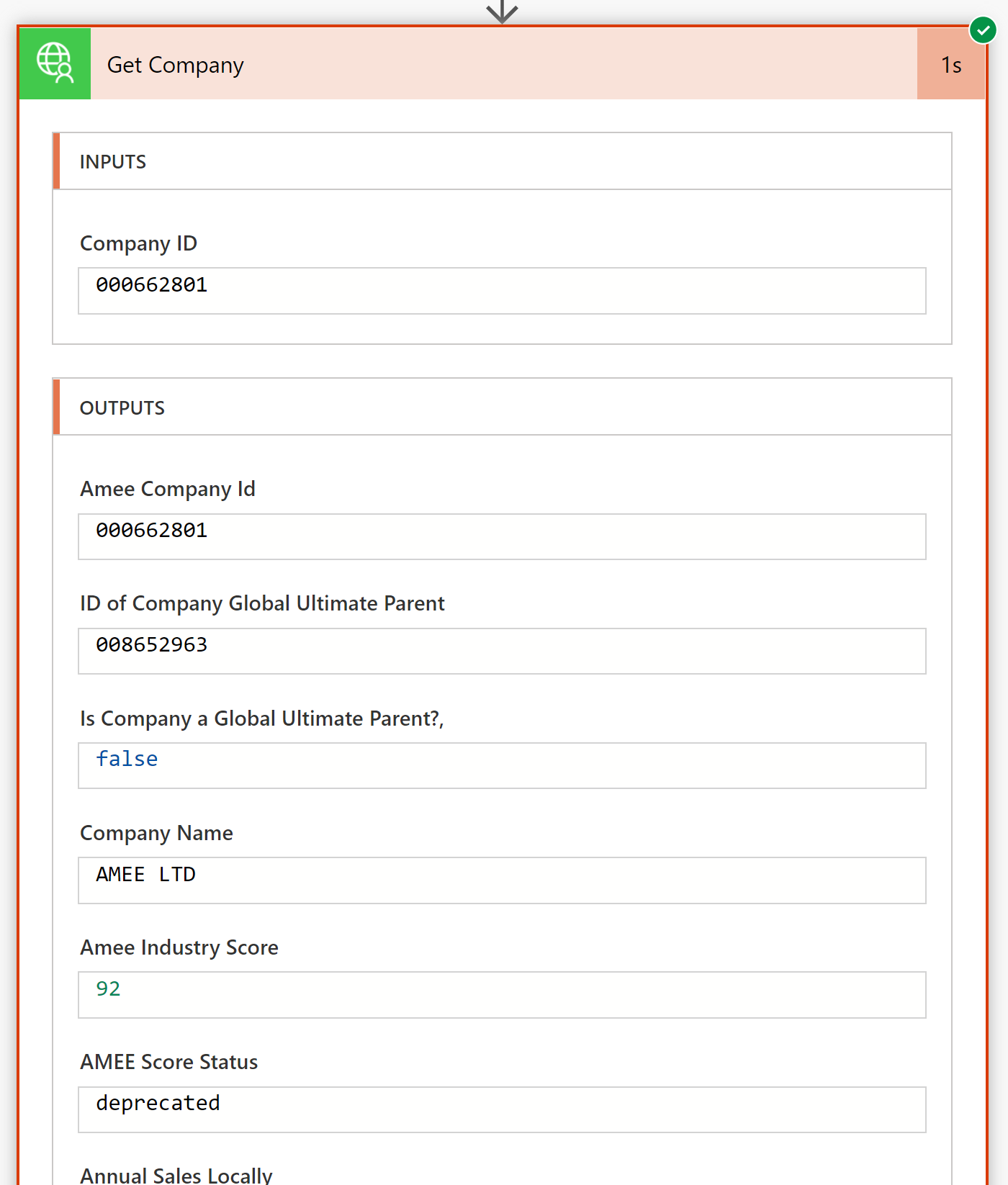Click the ID of Company Global Ultimate Parent label
Image resolution: width=1008 pixels, height=1185 pixels.
coord(262,603)
